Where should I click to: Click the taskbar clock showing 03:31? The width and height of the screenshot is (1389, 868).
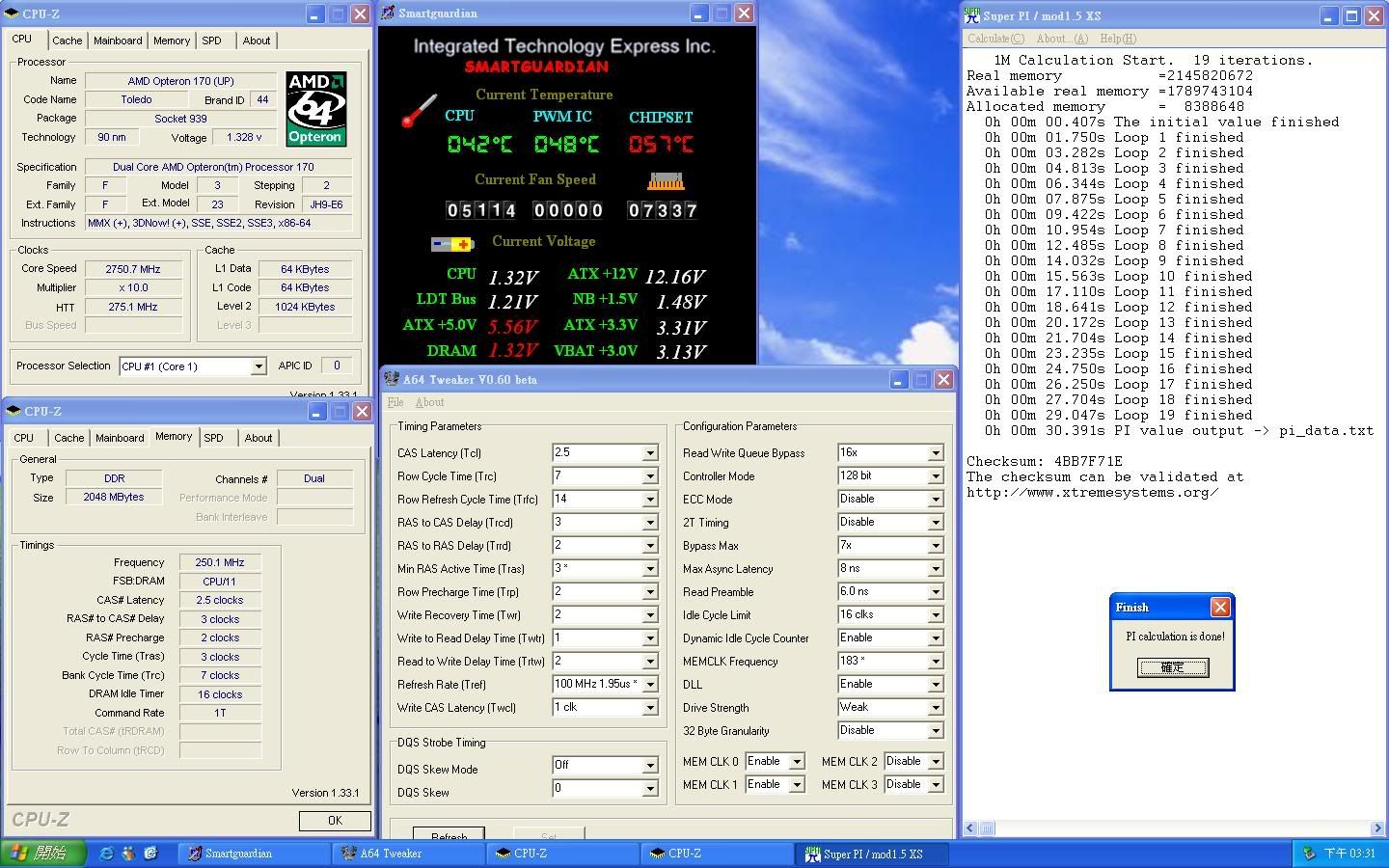pos(1349,854)
